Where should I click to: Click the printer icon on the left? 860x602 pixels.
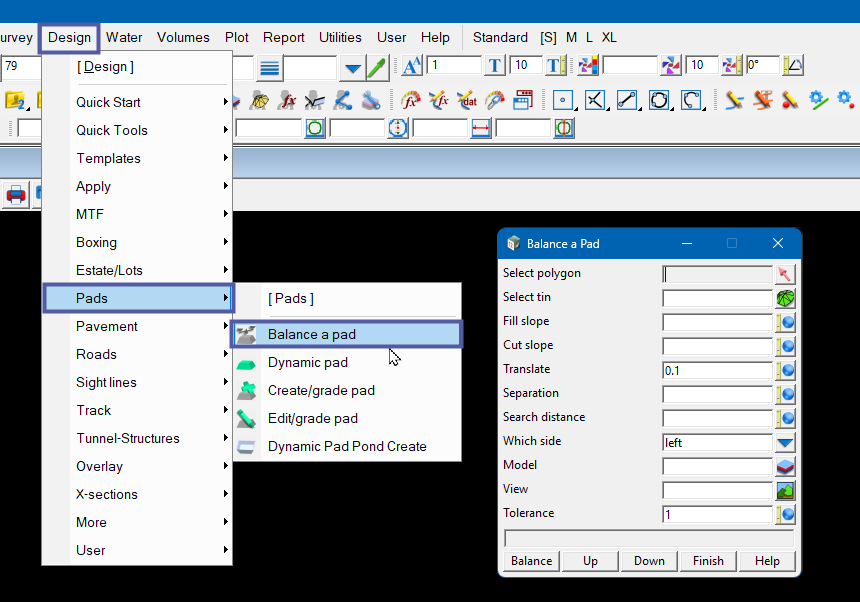[x=16, y=194]
